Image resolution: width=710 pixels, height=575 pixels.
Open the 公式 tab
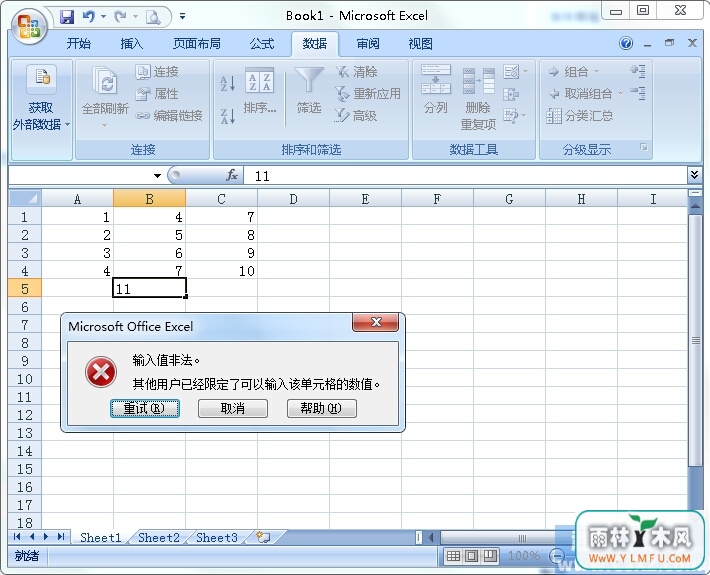pyautogui.click(x=262, y=44)
